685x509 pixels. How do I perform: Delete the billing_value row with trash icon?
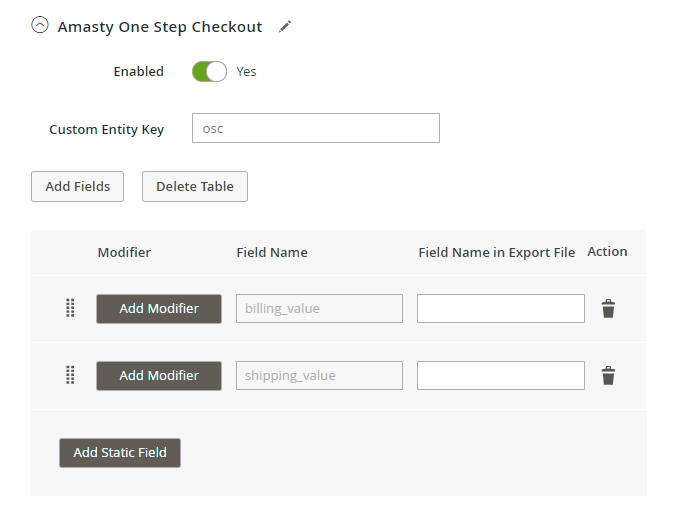[x=608, y=308]
